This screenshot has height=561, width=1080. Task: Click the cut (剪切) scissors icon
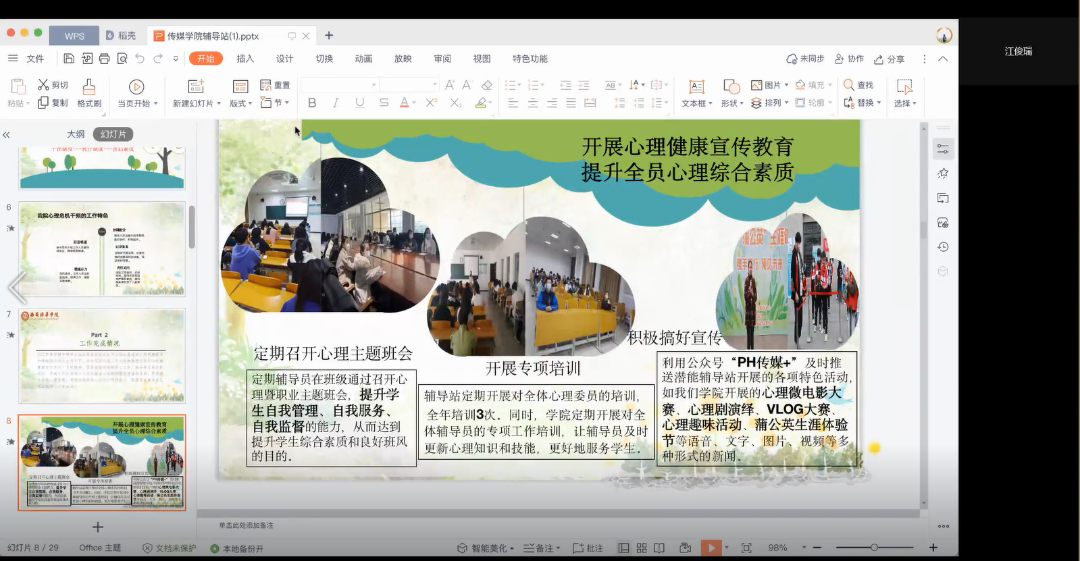coord(44,85)
